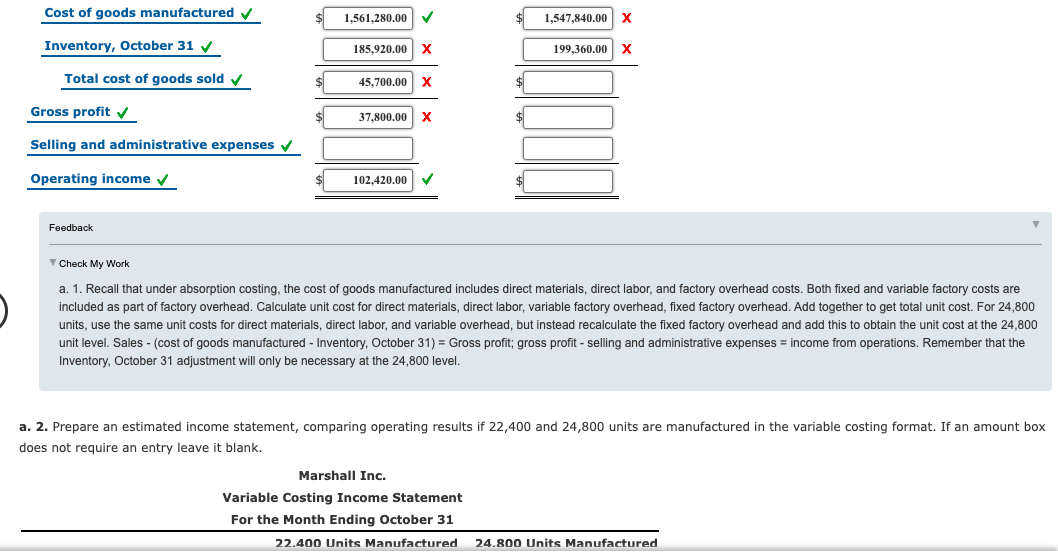The height and width of the screenshot is (552, 1058).
Task: Click '24,800 Units Manufactured' column header
Action: (x=566, y=543)
